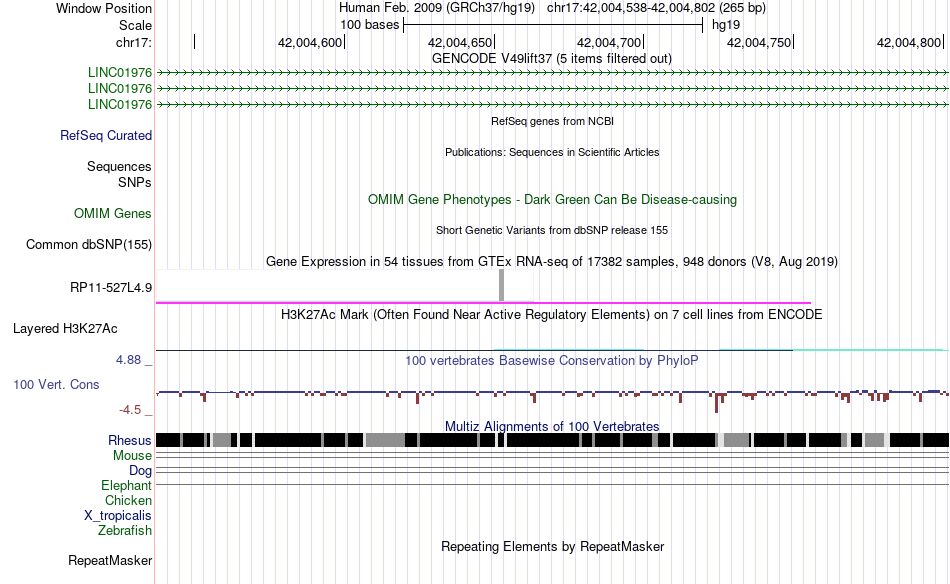Click the Scale label
The width and height of the screenshot is (950, 584).
coord(135,25)
